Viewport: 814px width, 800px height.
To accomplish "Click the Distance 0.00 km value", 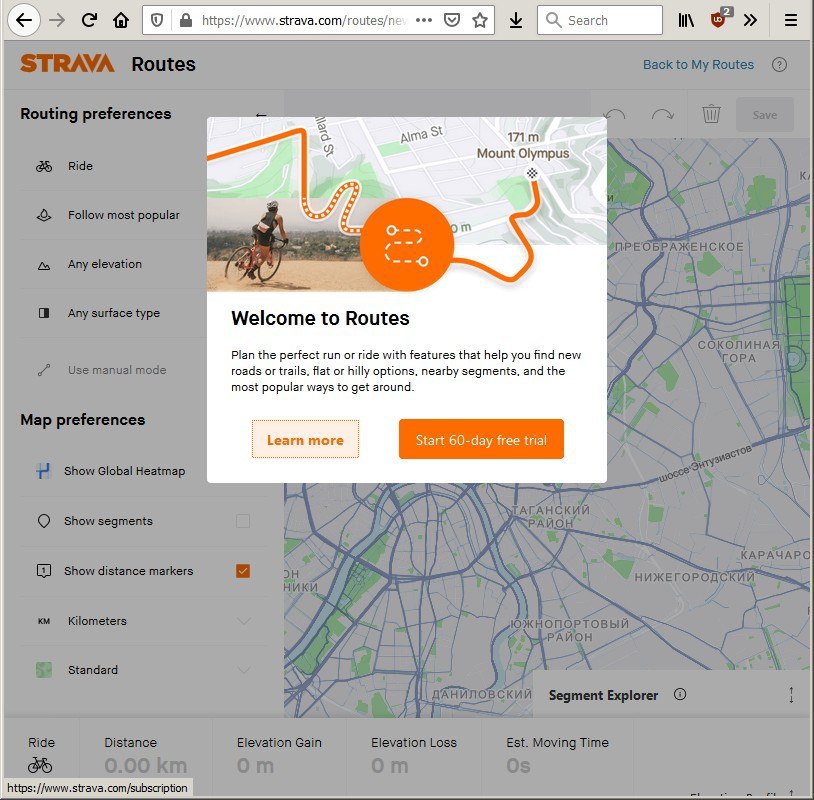I will (x=145, y=765).
